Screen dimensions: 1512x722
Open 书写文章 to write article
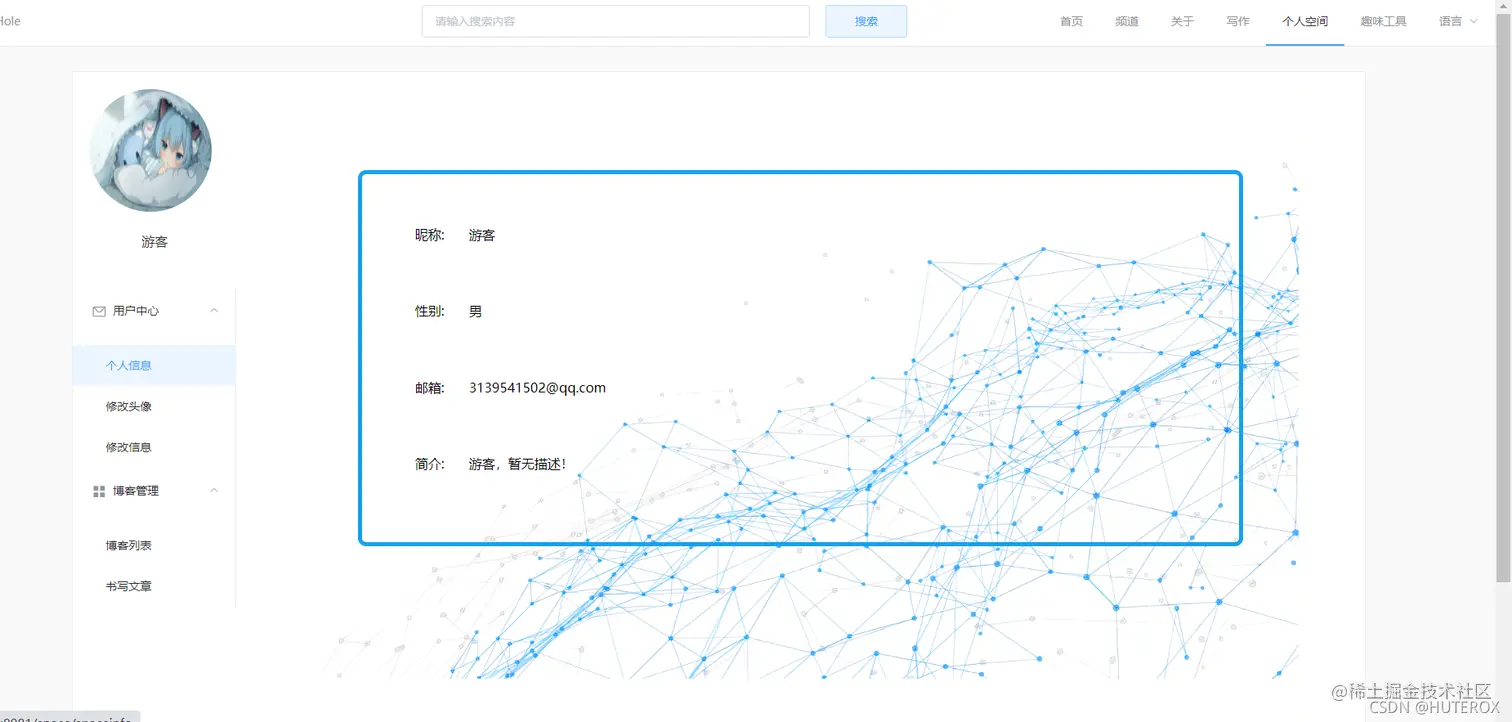(x=127, y=586)
